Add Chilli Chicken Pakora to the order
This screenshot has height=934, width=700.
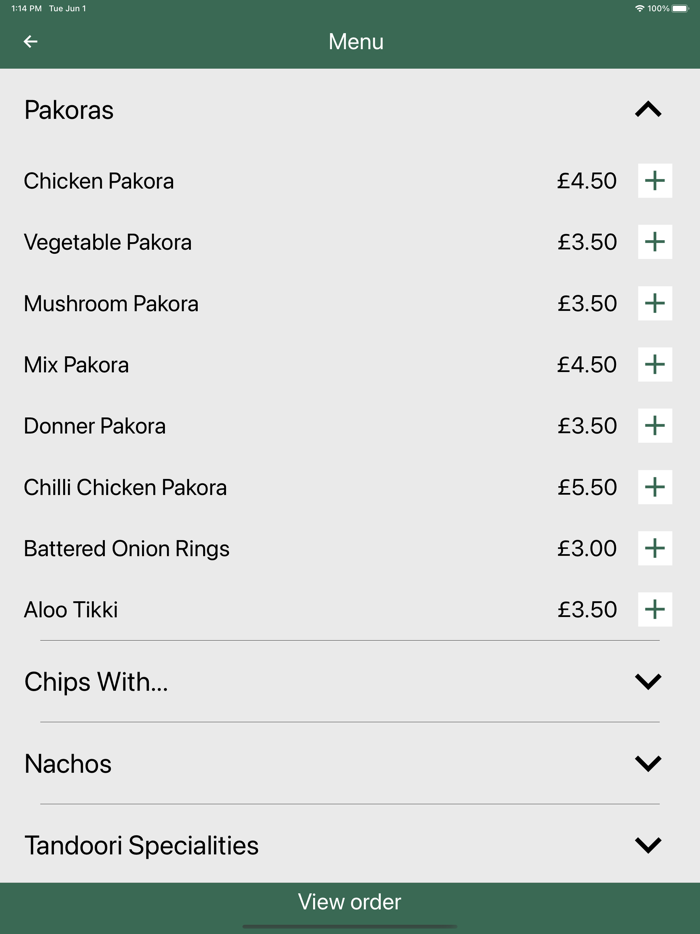click(x=655, y=487)
